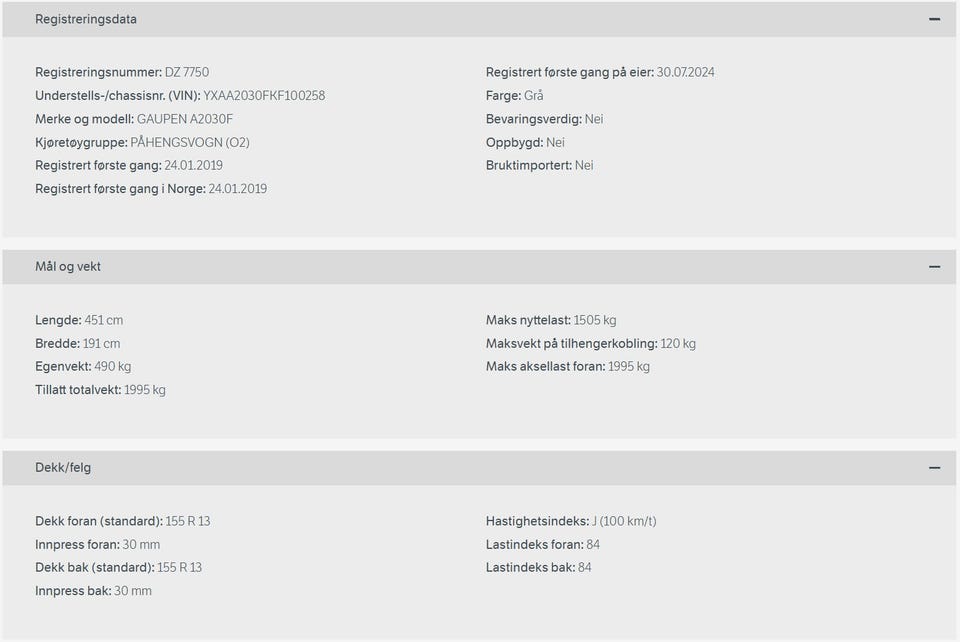Click the Tillatt totalvekt 1995 kg value

[x=144, y=390]
